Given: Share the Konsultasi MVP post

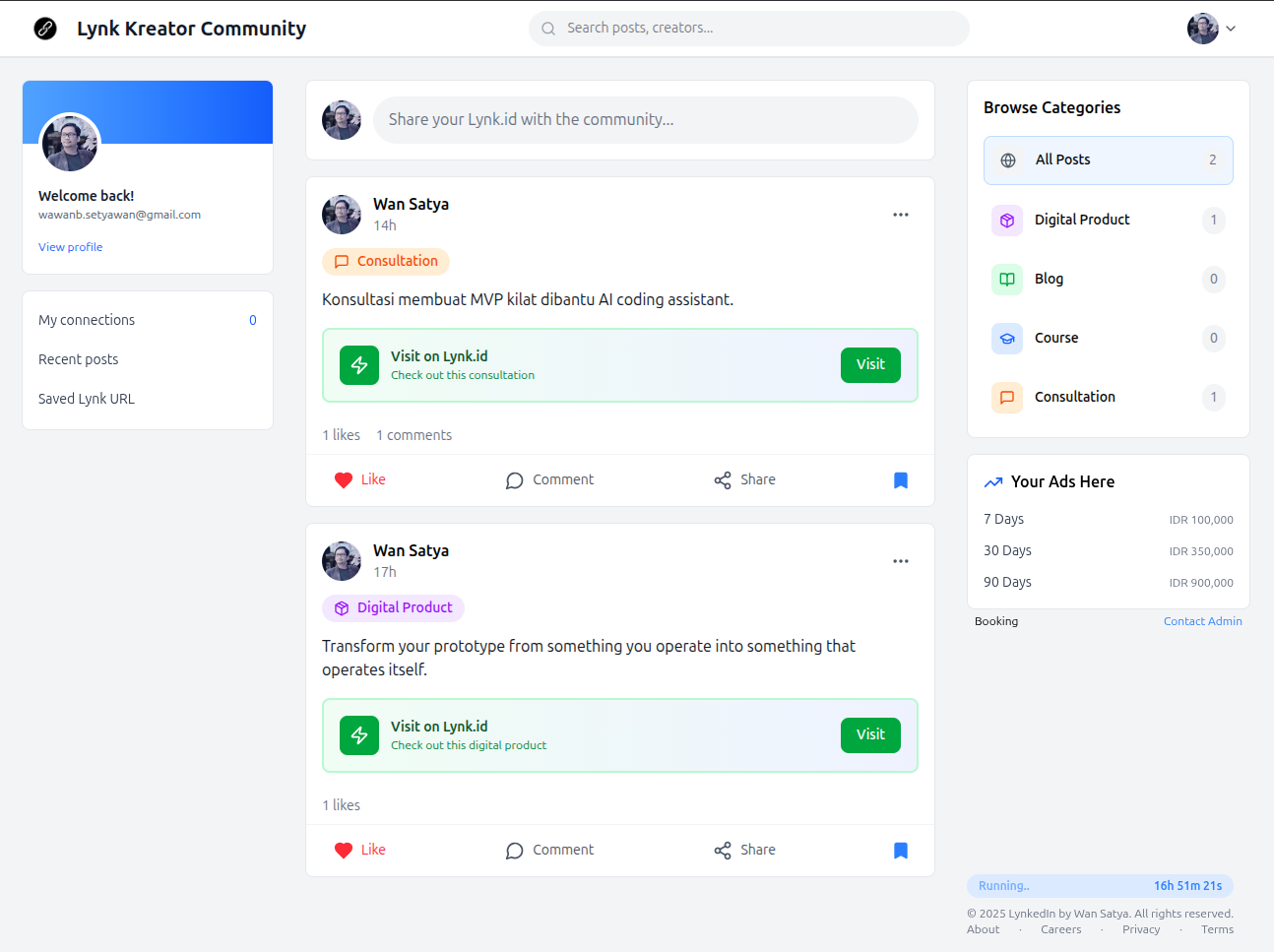Looking at the screenshot, I should (745, 480).
